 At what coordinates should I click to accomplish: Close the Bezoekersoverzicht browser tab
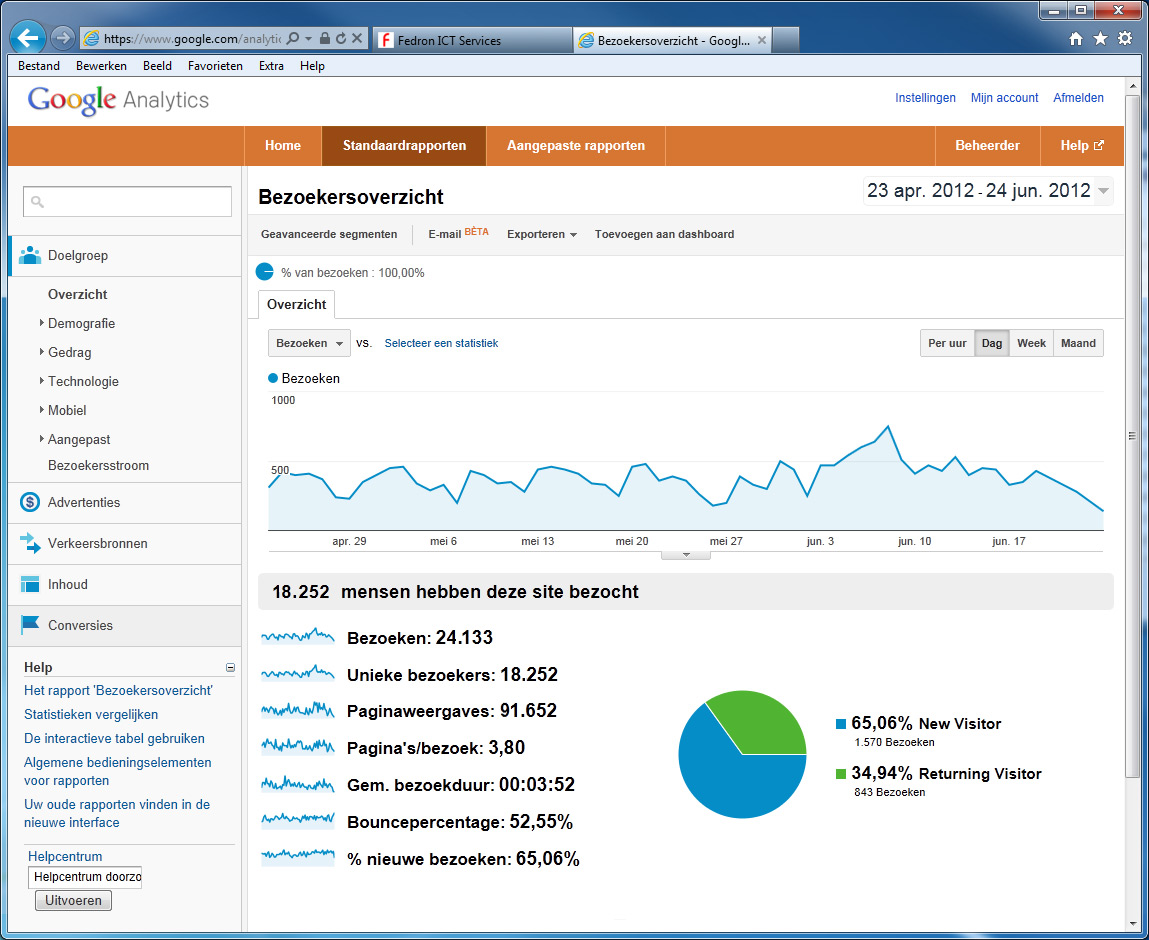pos(761,40)
